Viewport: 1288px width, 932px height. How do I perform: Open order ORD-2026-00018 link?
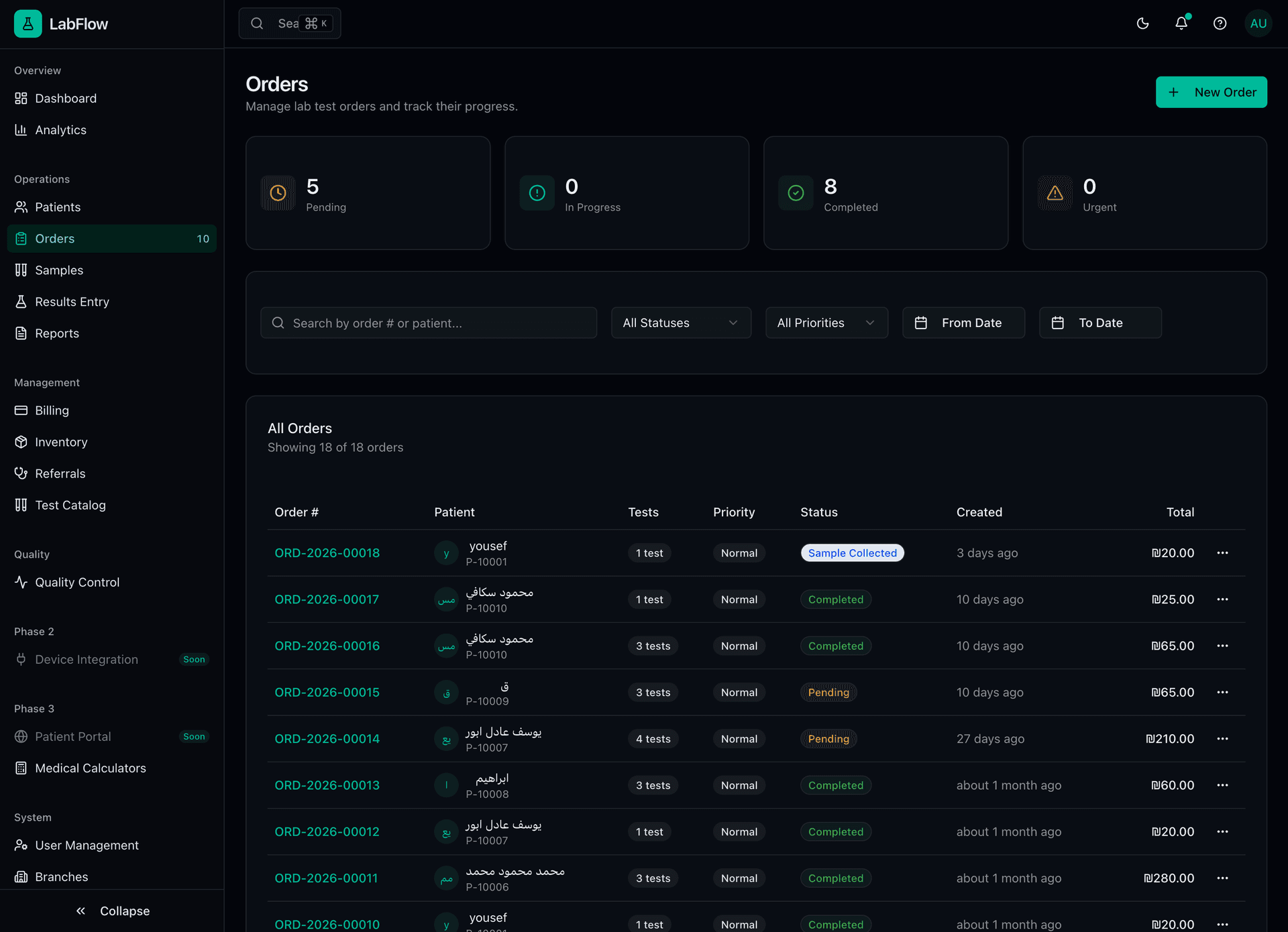pyautogui.click(x=327, y=552)
